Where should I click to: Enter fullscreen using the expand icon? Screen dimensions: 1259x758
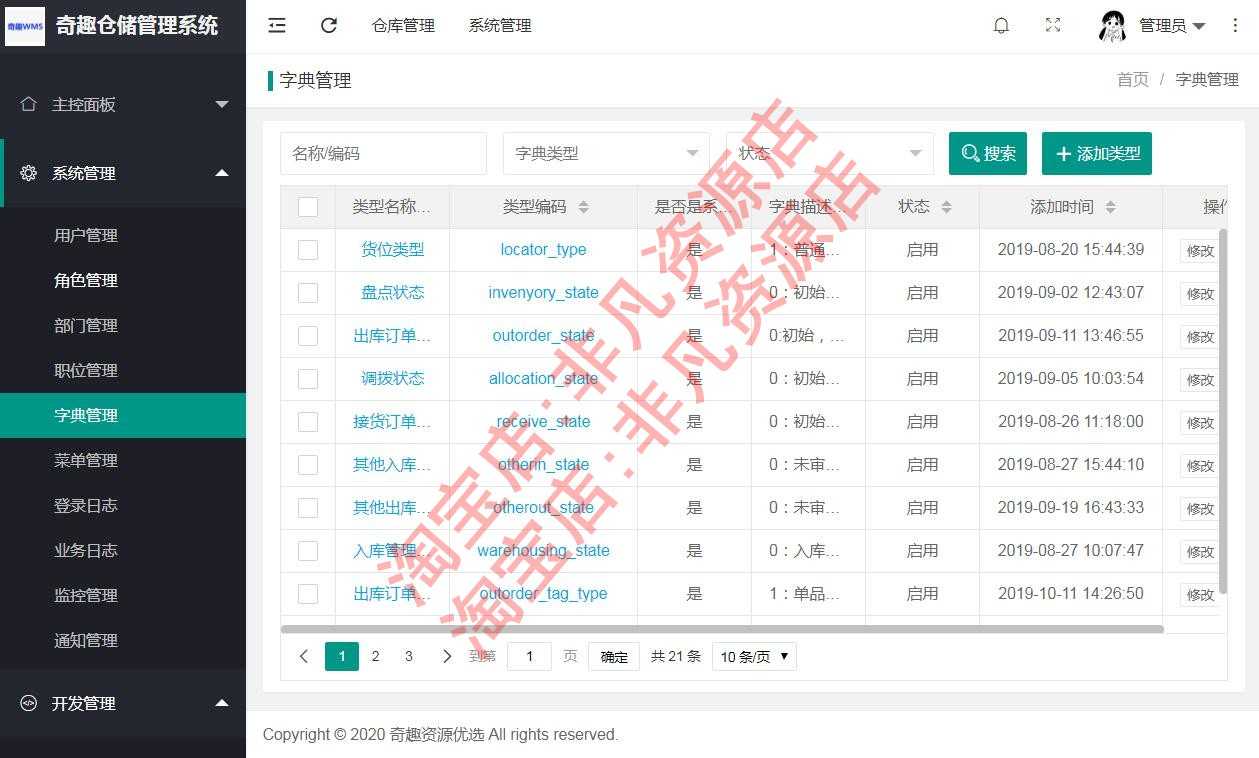click(x=1052, y=25)
